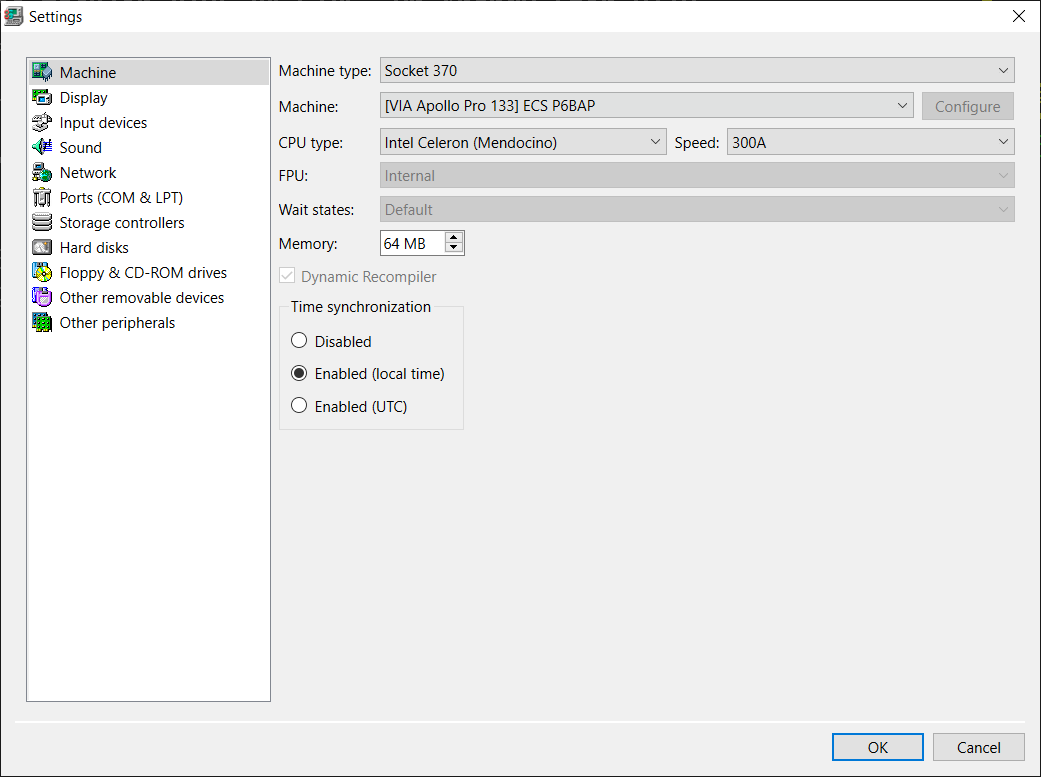Select the Disabled time synchronization option
1041x777 pixels.
point(299,341)
